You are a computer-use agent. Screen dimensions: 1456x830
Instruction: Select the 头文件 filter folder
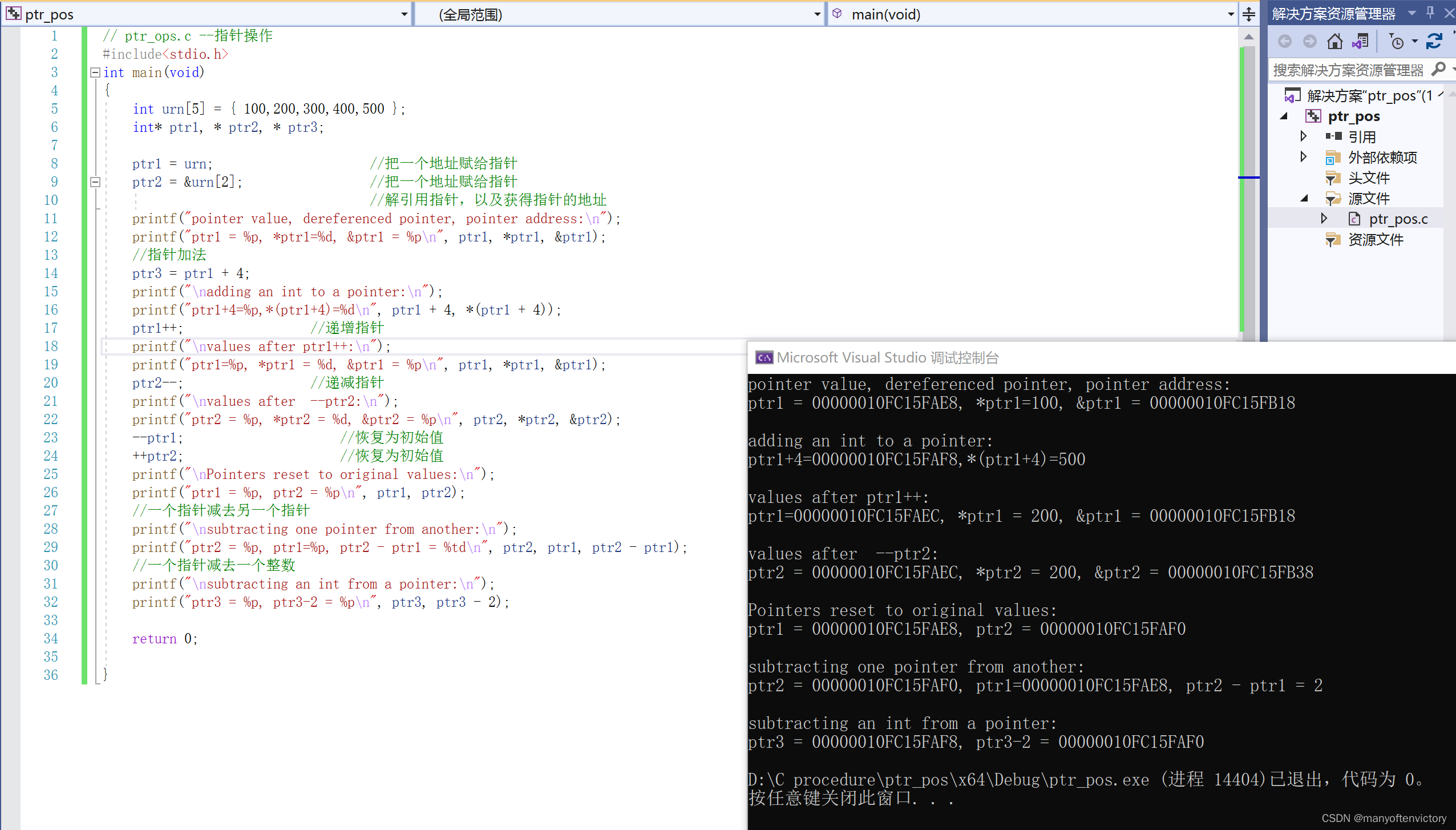[x=1368, y=178]
